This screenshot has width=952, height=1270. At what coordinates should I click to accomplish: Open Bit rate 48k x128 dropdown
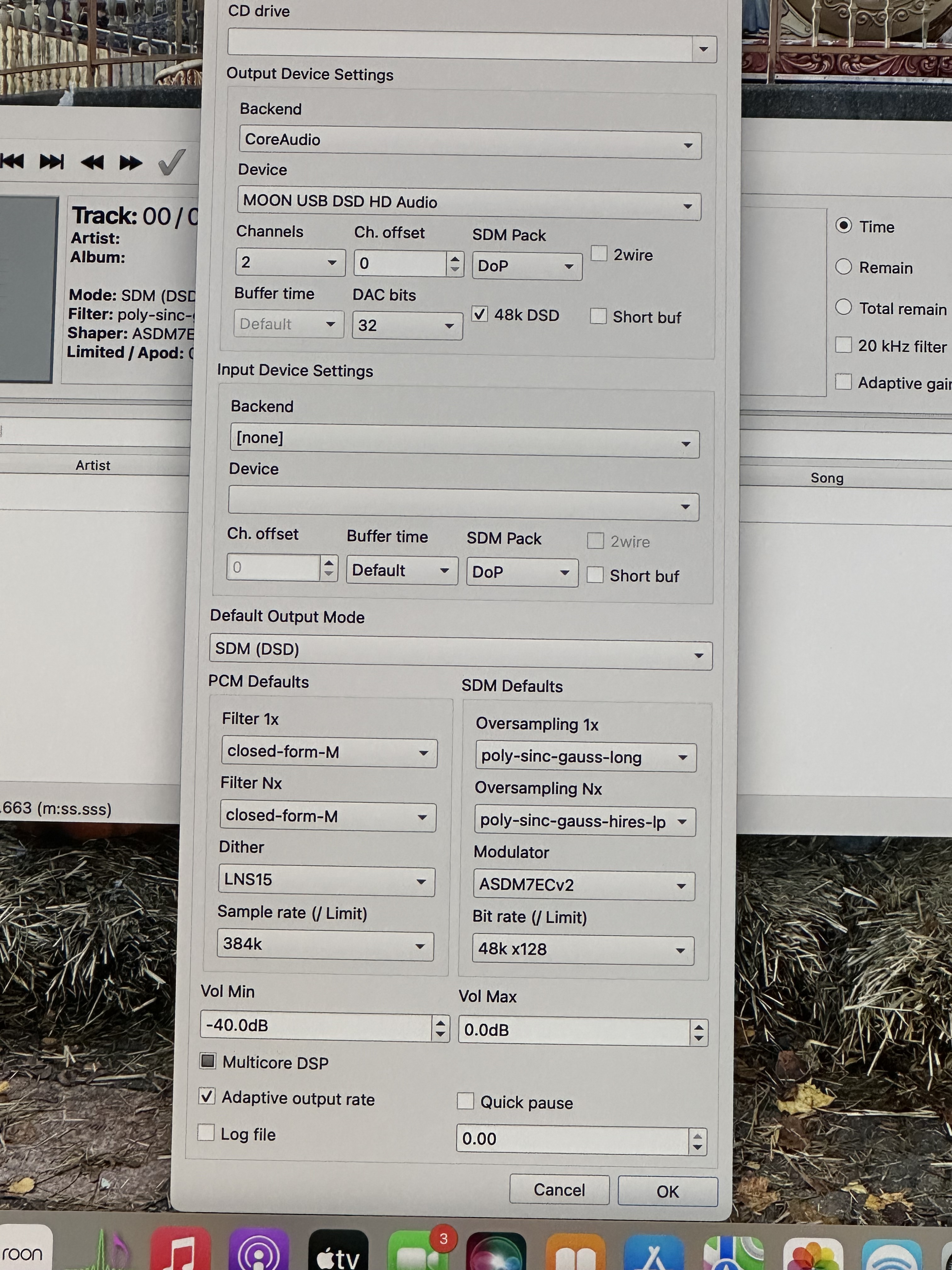pyautogui.click(x=583, y=950)
